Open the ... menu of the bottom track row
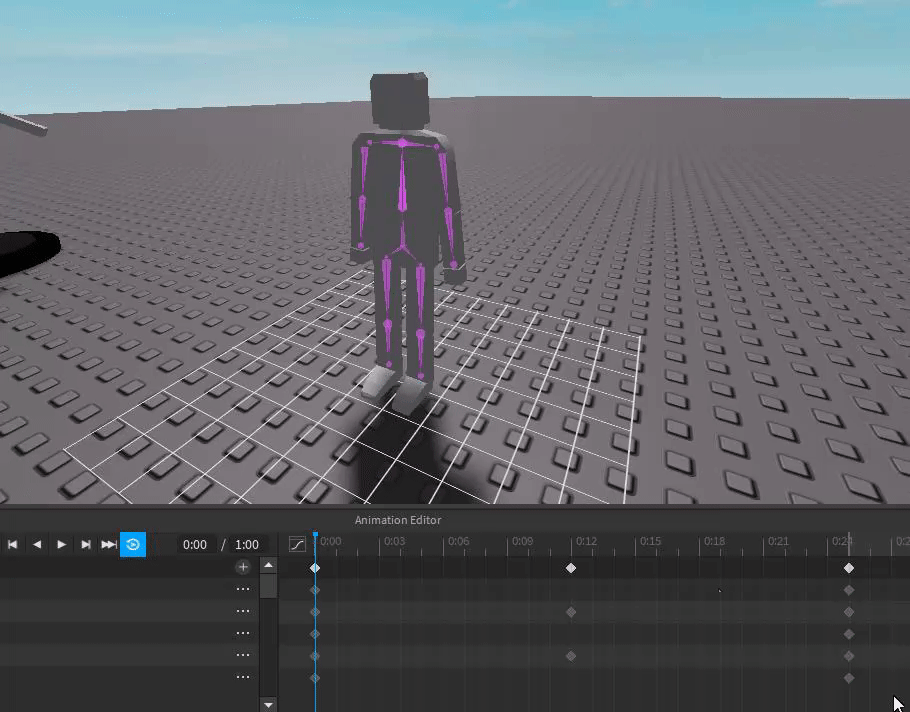This screenshot has width=910, height=712. [x=243, y=677]
